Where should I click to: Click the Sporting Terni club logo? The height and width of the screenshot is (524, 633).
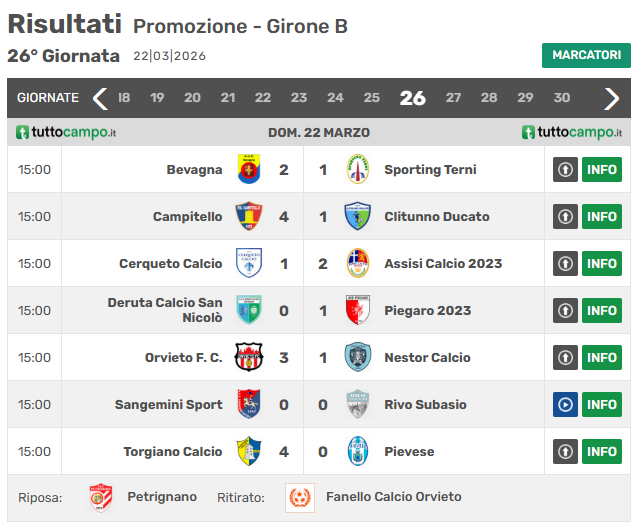pyautogui.click(x=357, y=170)
